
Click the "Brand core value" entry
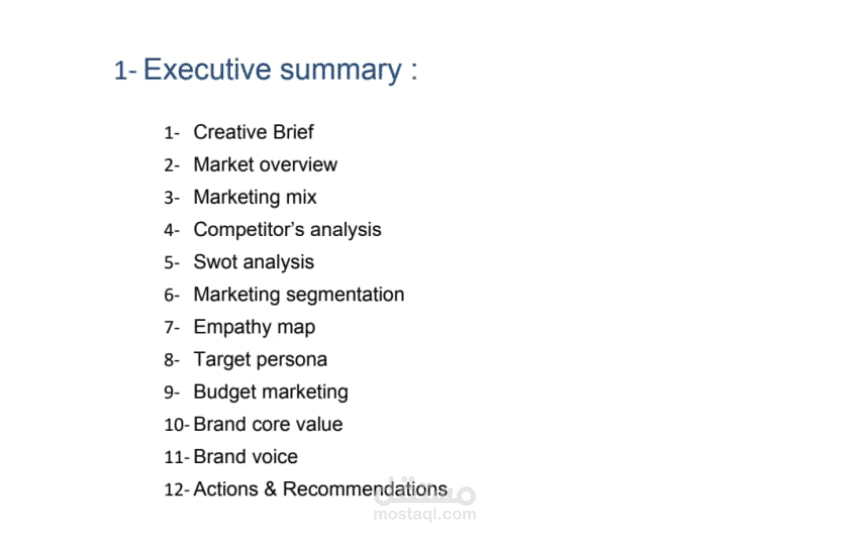point(268,424)
